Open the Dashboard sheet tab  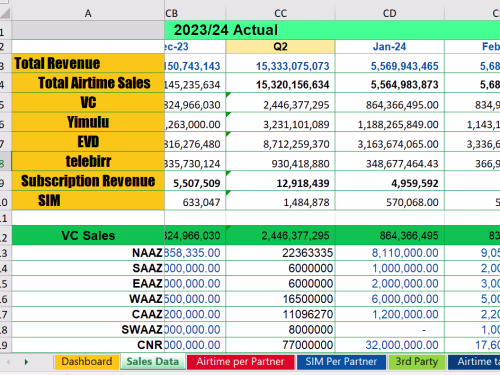click(x=87, y=362)
